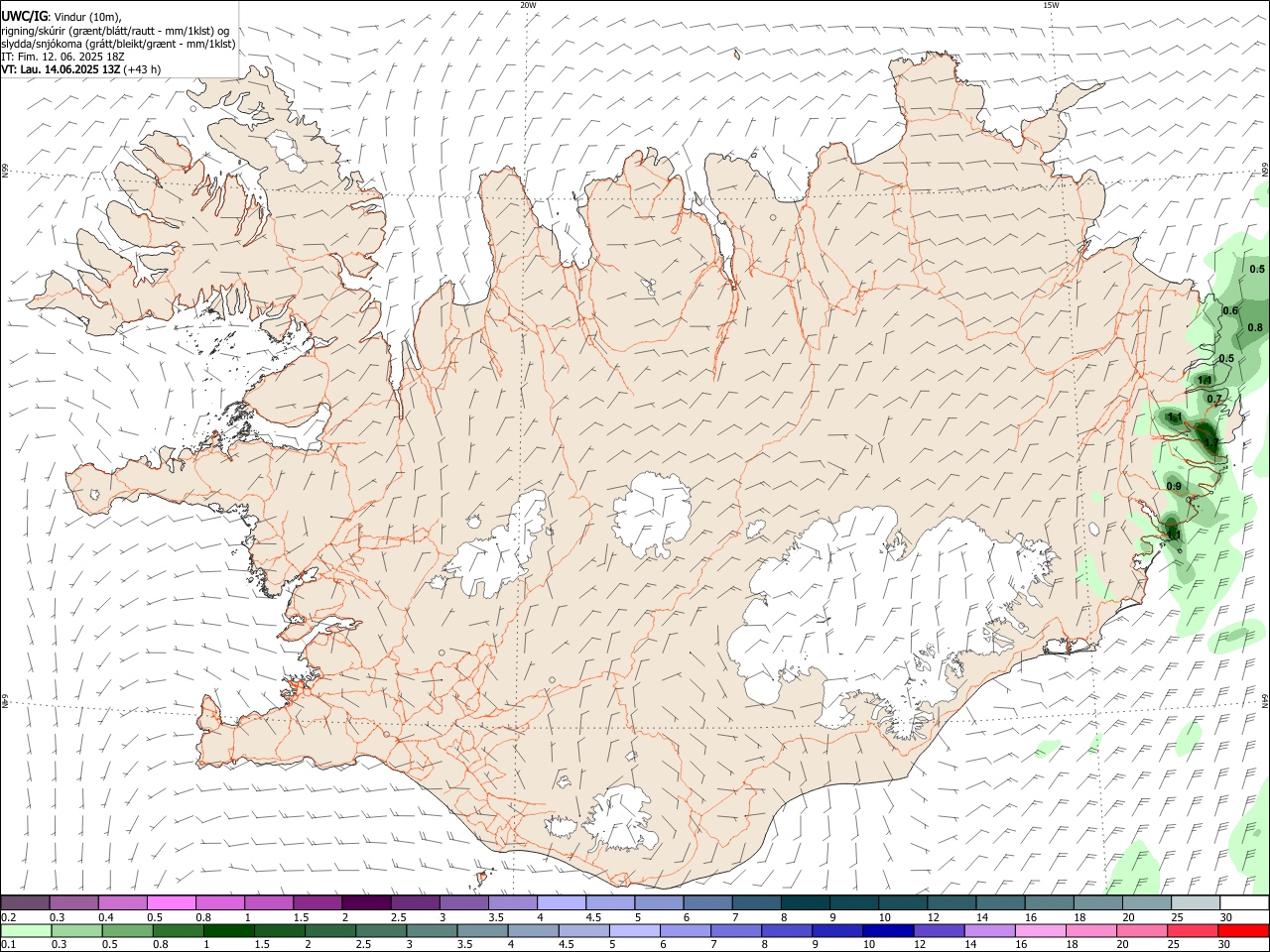Select the light gray swatch labeled 25 in top legend row

point(1196,903)
